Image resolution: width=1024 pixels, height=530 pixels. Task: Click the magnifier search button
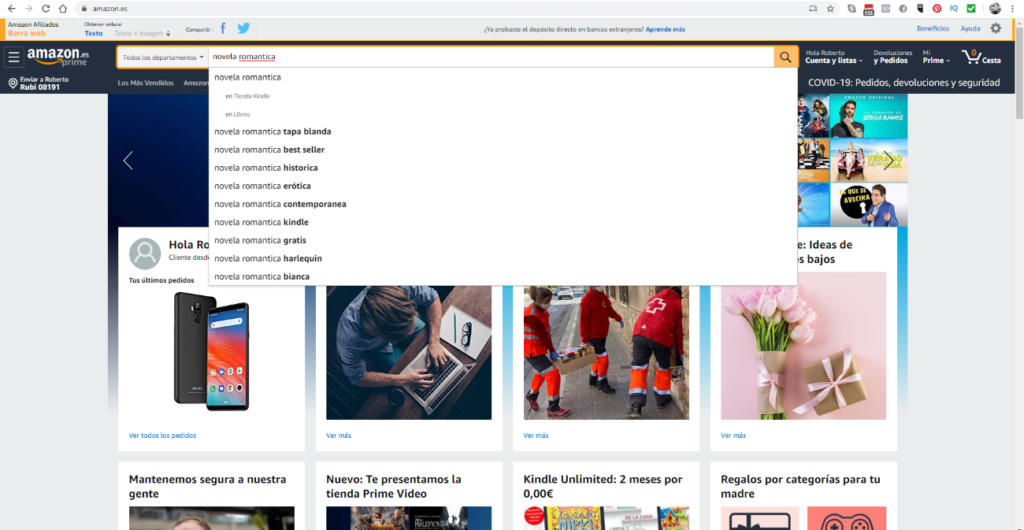point(786,57)
